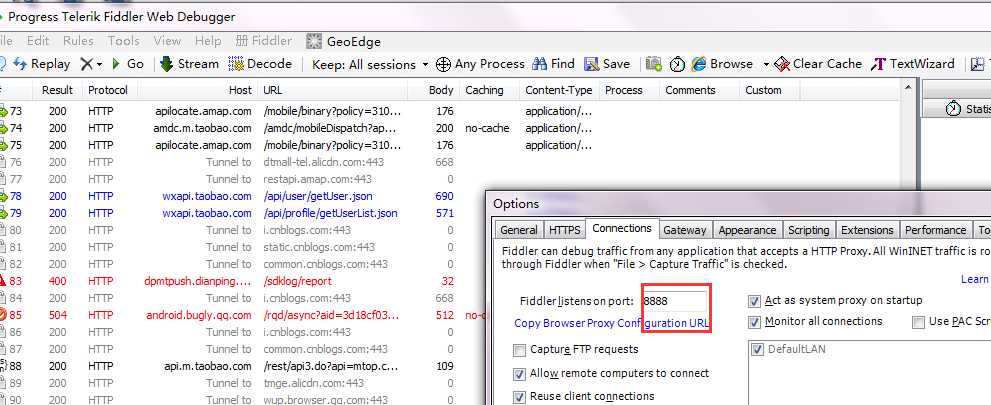Click Copy Browser Proxy Configuration URL link
Screen dimensions: 991x405
(x=611, y=323)
